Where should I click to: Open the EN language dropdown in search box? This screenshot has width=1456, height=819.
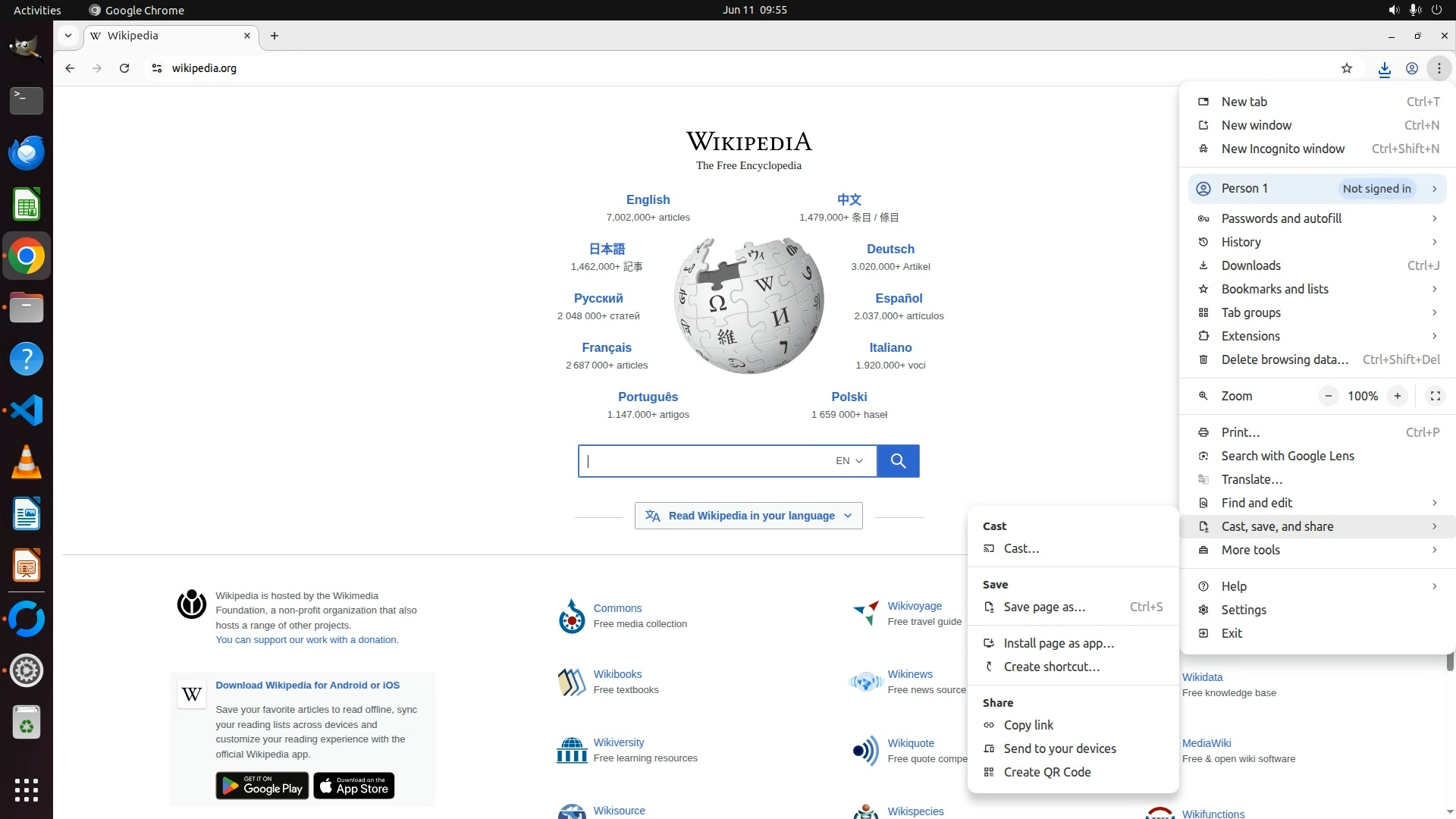[x=849, y=461]
